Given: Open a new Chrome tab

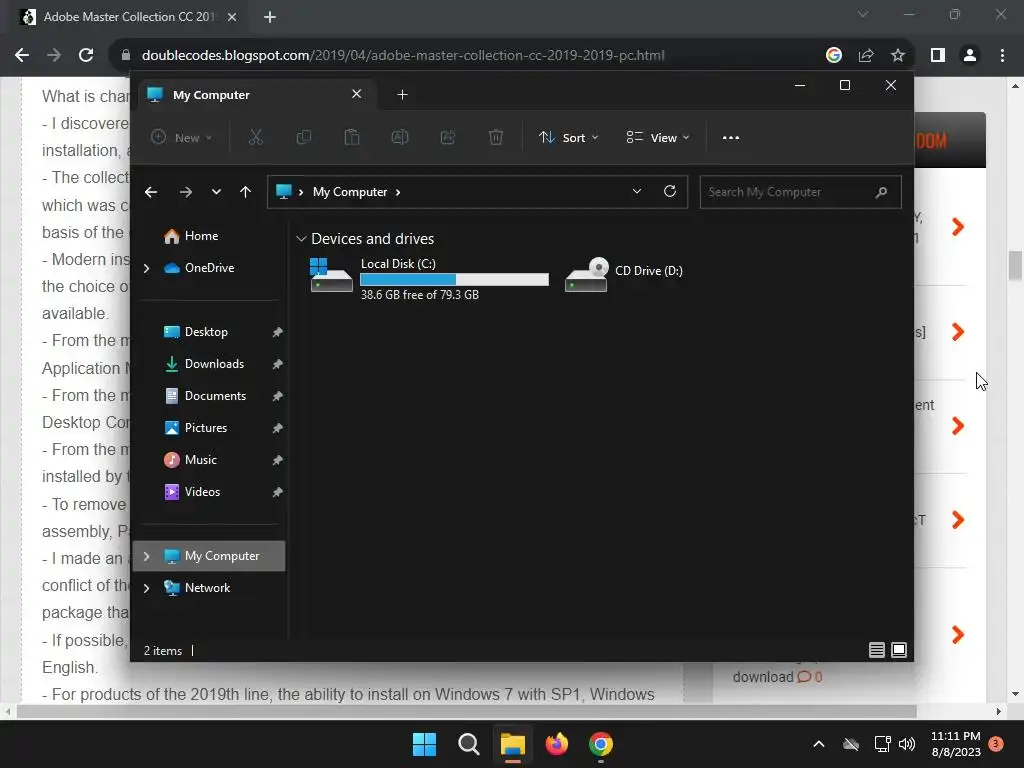Looking at the screenshot, I should point(270,17).
